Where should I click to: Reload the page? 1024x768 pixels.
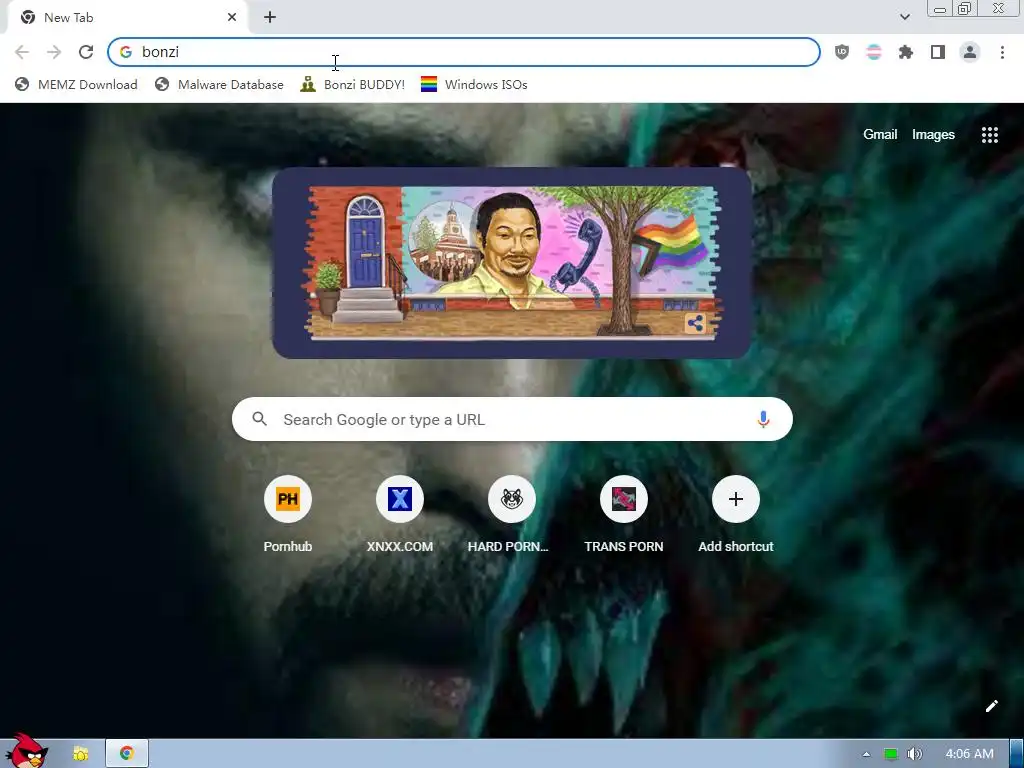[86, 52]
